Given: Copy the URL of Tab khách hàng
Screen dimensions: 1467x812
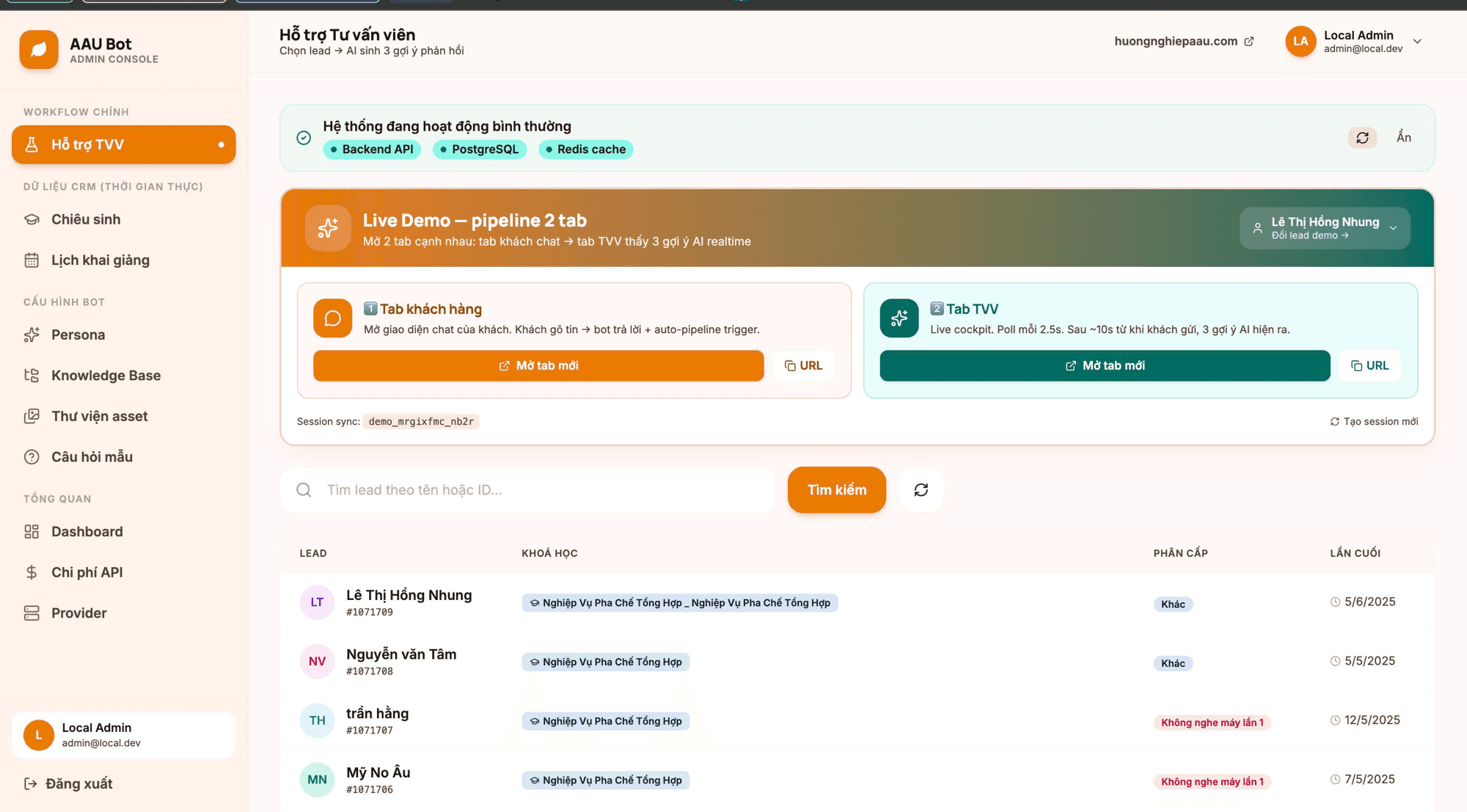Looking at the screenshot, I should pyautogui.click(x=803, y=365).
